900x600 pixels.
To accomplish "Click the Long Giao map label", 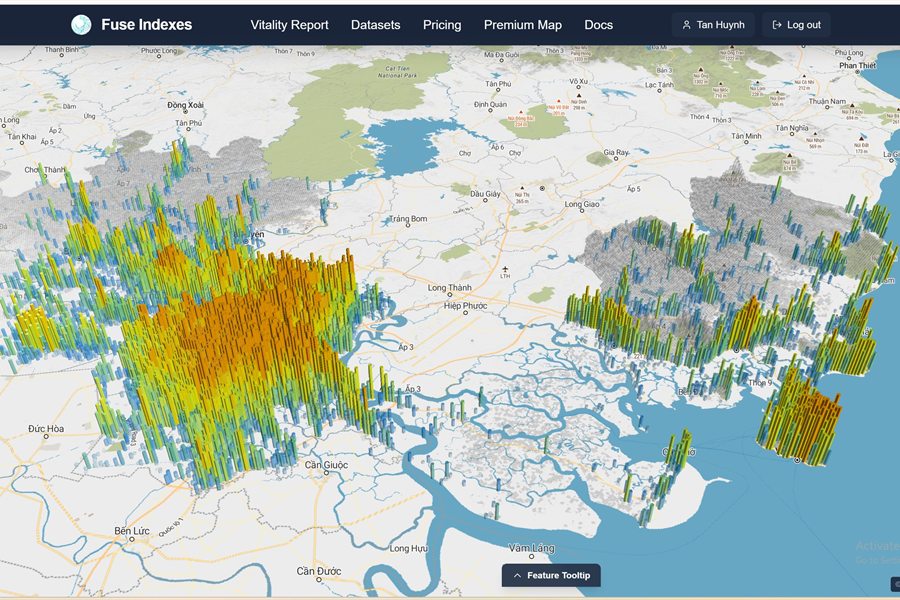I will point(582,204).
